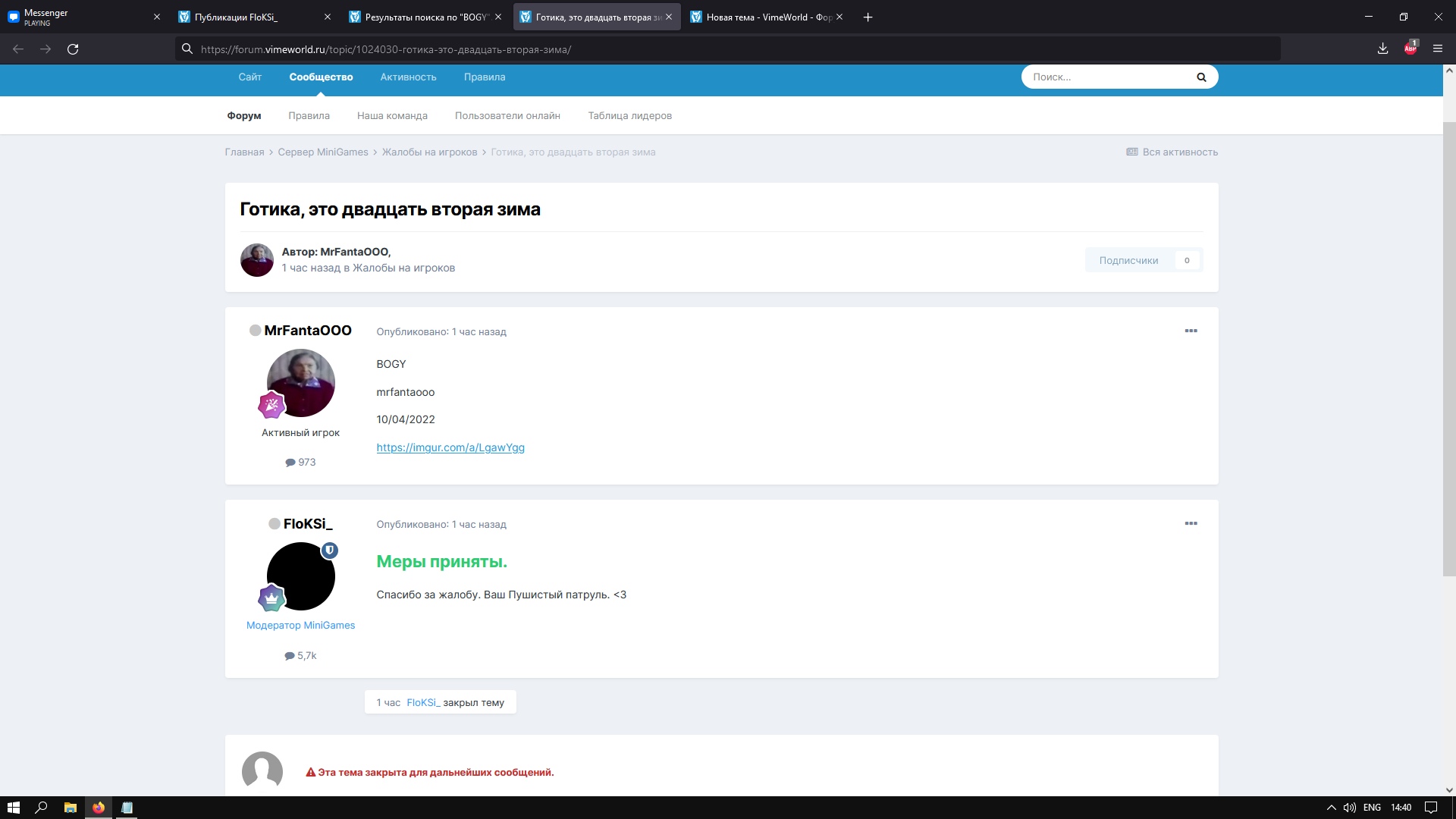
Task: Open a new browser tab with the plus icon
Action: click(868, 17)
